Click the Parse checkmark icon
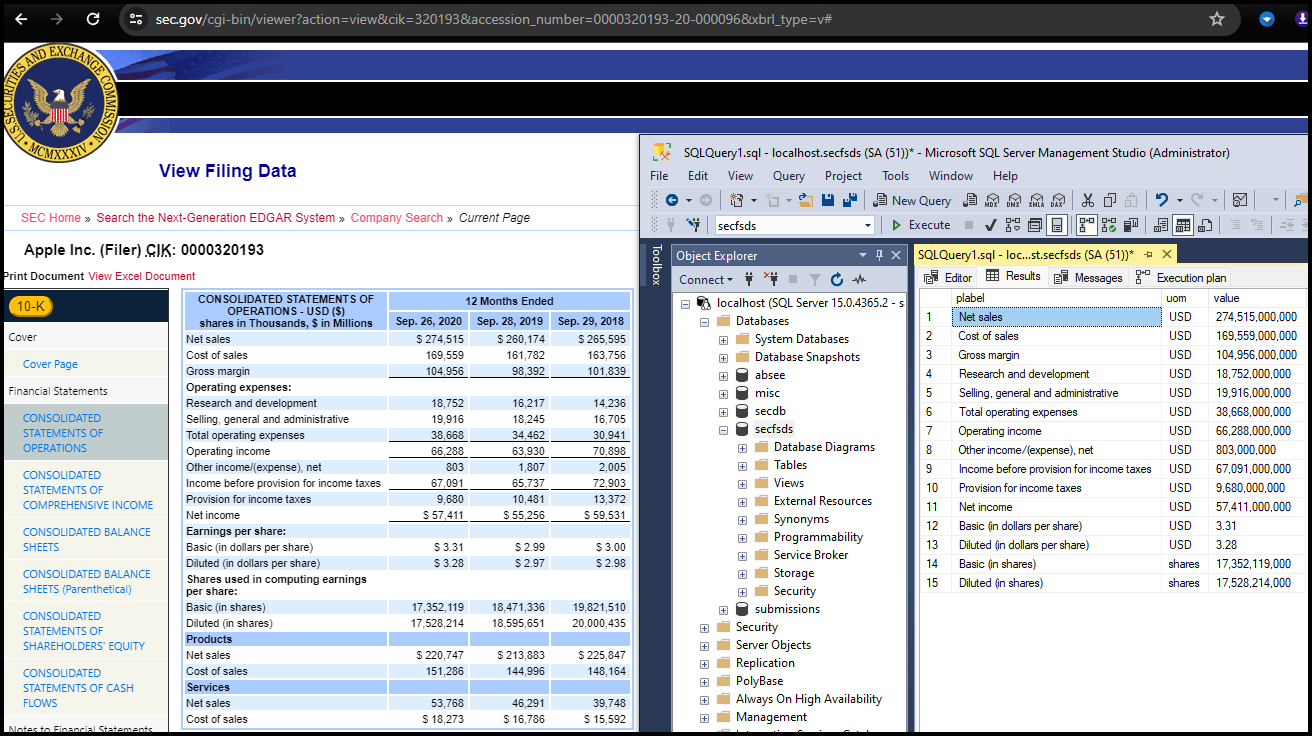Screen dimensions: 1312x736 click(x=990, y=224)
